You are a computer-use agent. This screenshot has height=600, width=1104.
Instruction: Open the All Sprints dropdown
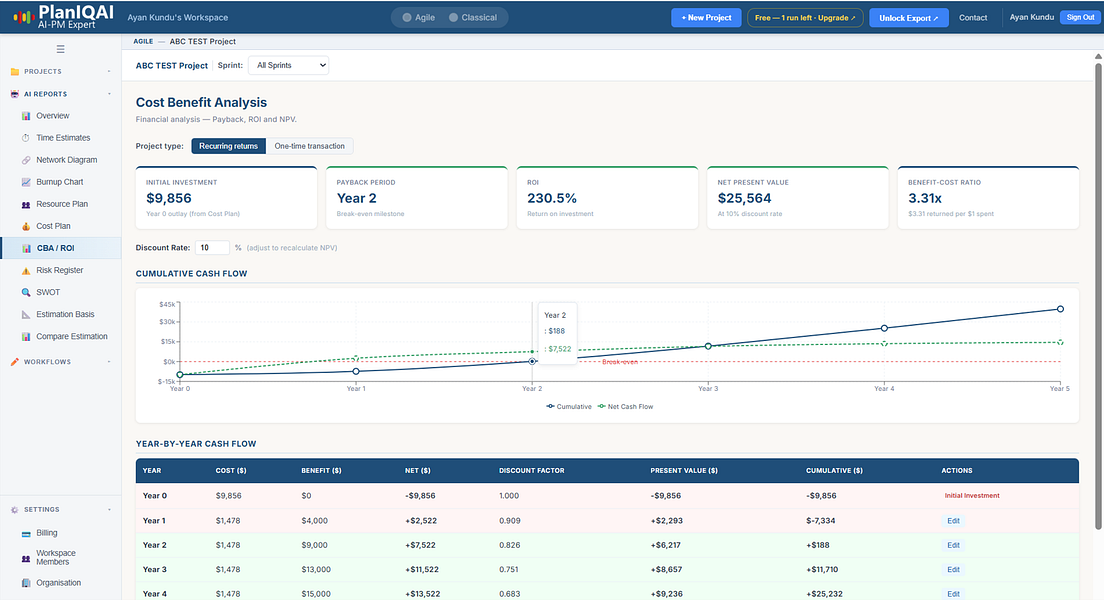tap(289, 65)
